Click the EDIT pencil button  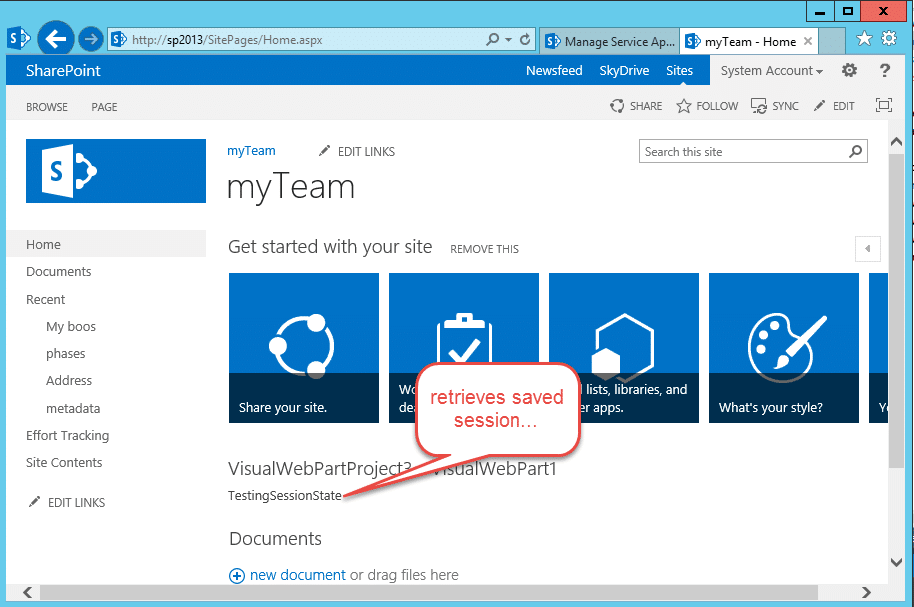pos(834,106)
